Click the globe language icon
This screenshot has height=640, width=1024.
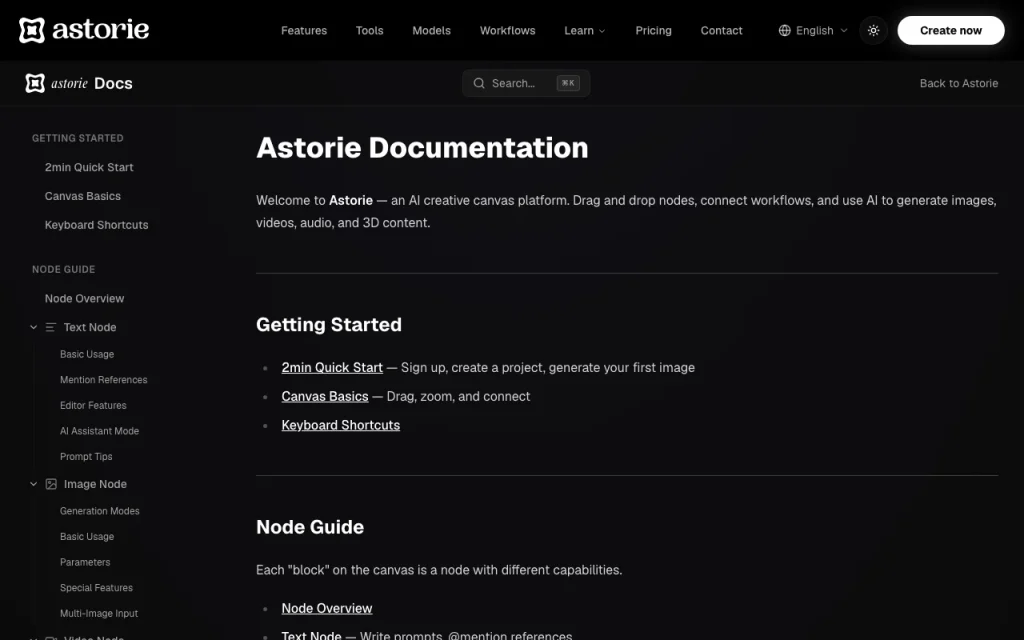tap(784, 31)
